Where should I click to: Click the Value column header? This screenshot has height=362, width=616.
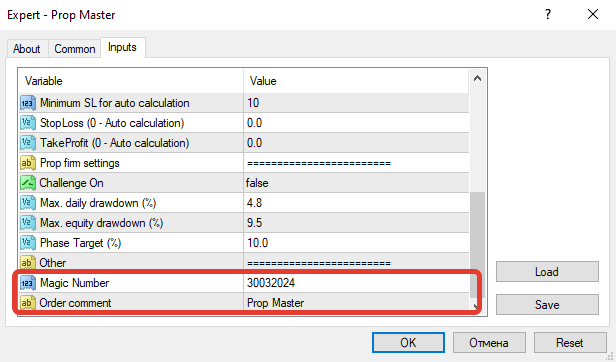coord(356,81)
